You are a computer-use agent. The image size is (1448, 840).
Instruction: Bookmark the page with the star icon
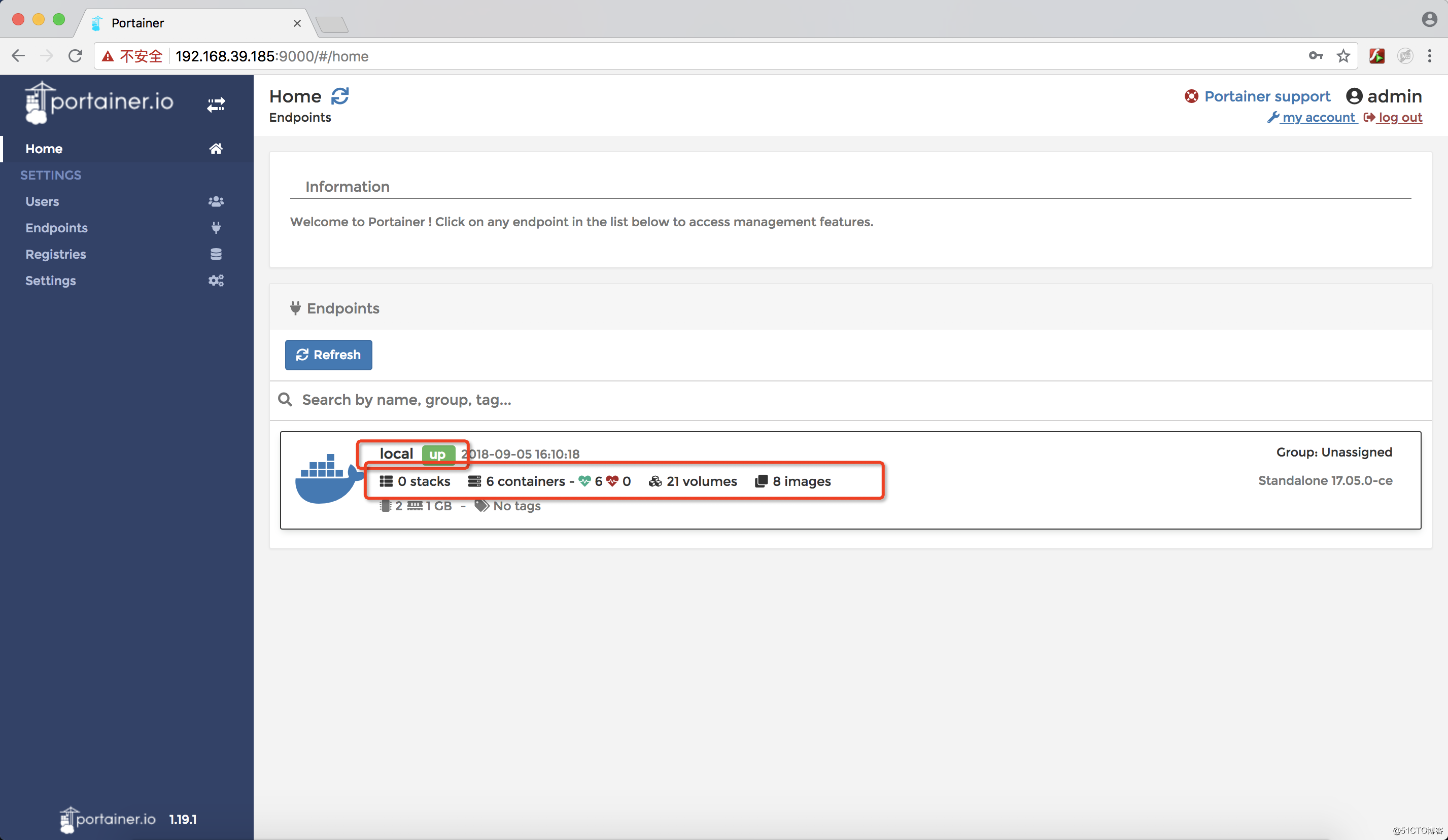[1343, 56]
